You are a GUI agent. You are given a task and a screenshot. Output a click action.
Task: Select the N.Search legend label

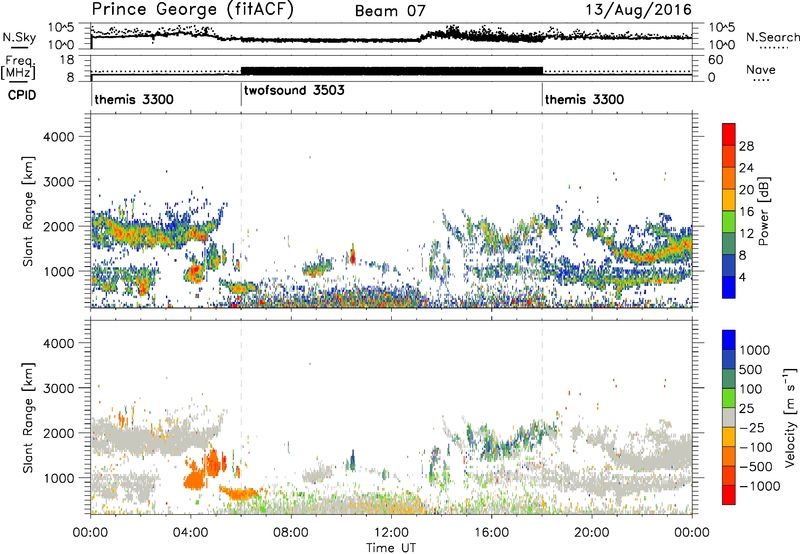[x=772, y=37]
